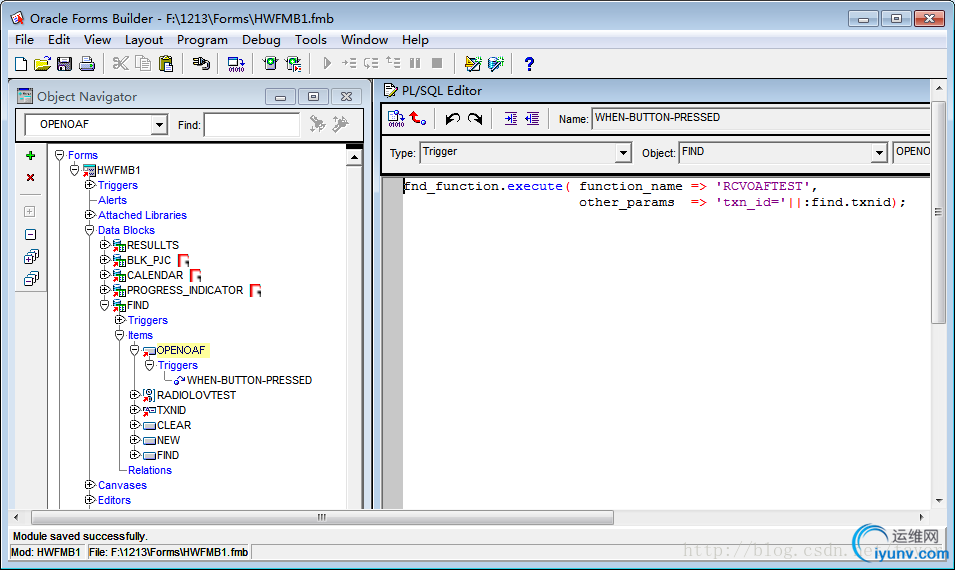Open the Type Trigger dropdown
The height and width of the screenshot is (570, 955).
[623, 153]
